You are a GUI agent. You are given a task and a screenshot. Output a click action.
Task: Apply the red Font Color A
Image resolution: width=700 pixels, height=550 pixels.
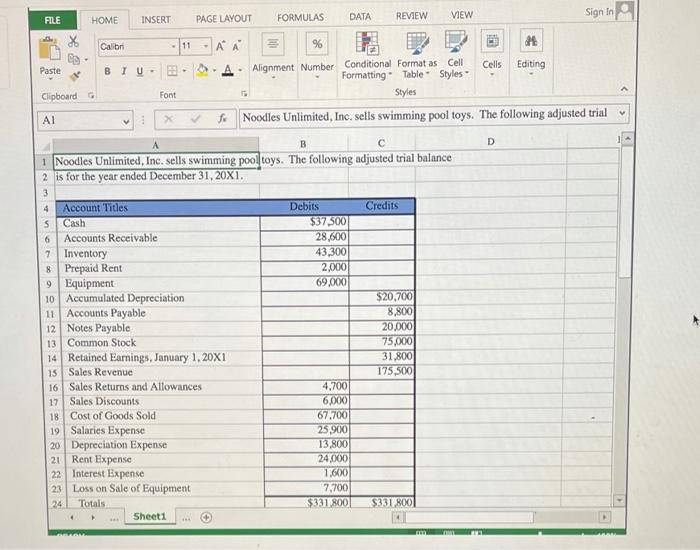(228, 70)
